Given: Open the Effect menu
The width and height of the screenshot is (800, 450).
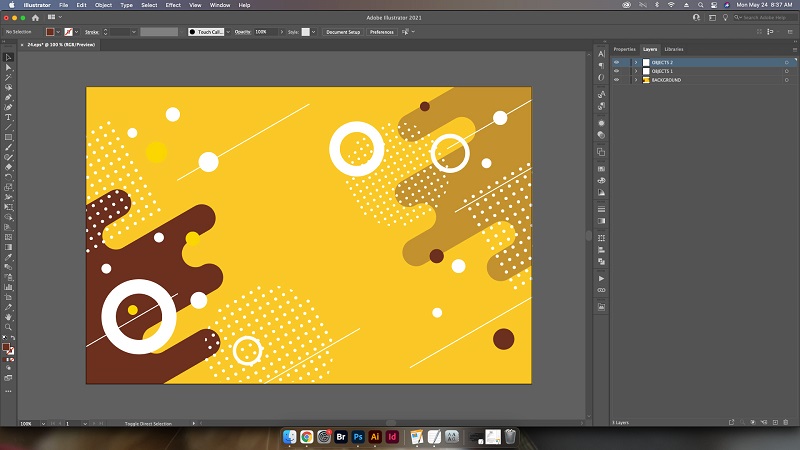Looking at the screenshot, I should point(173,5).
